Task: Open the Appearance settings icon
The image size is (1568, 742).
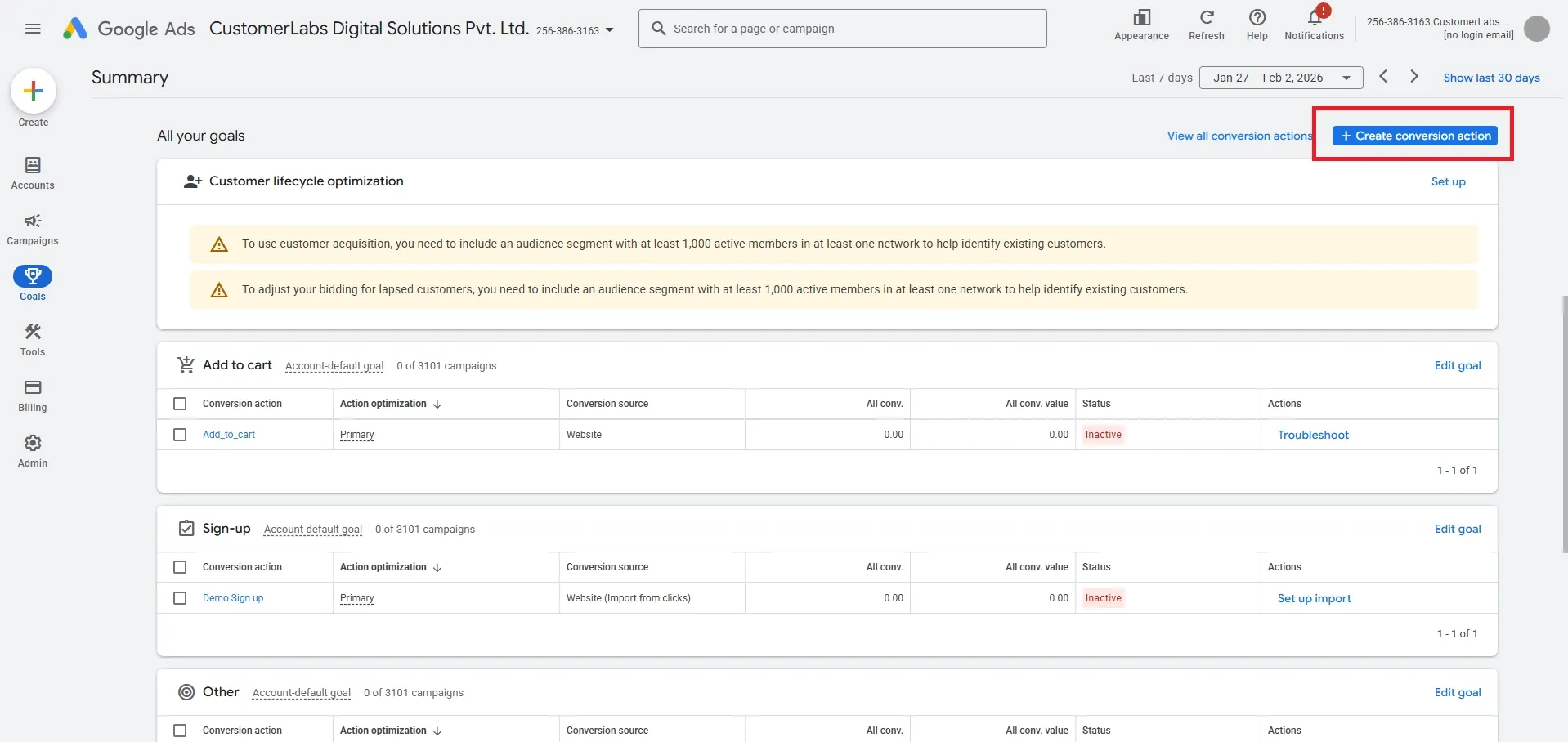Action: pos(1141,18)
